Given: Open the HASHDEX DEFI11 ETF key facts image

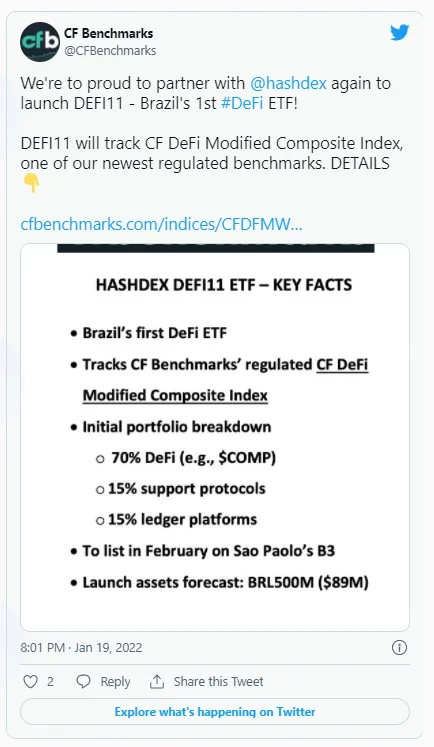Looking at the screenshot, I should [215, 437].
